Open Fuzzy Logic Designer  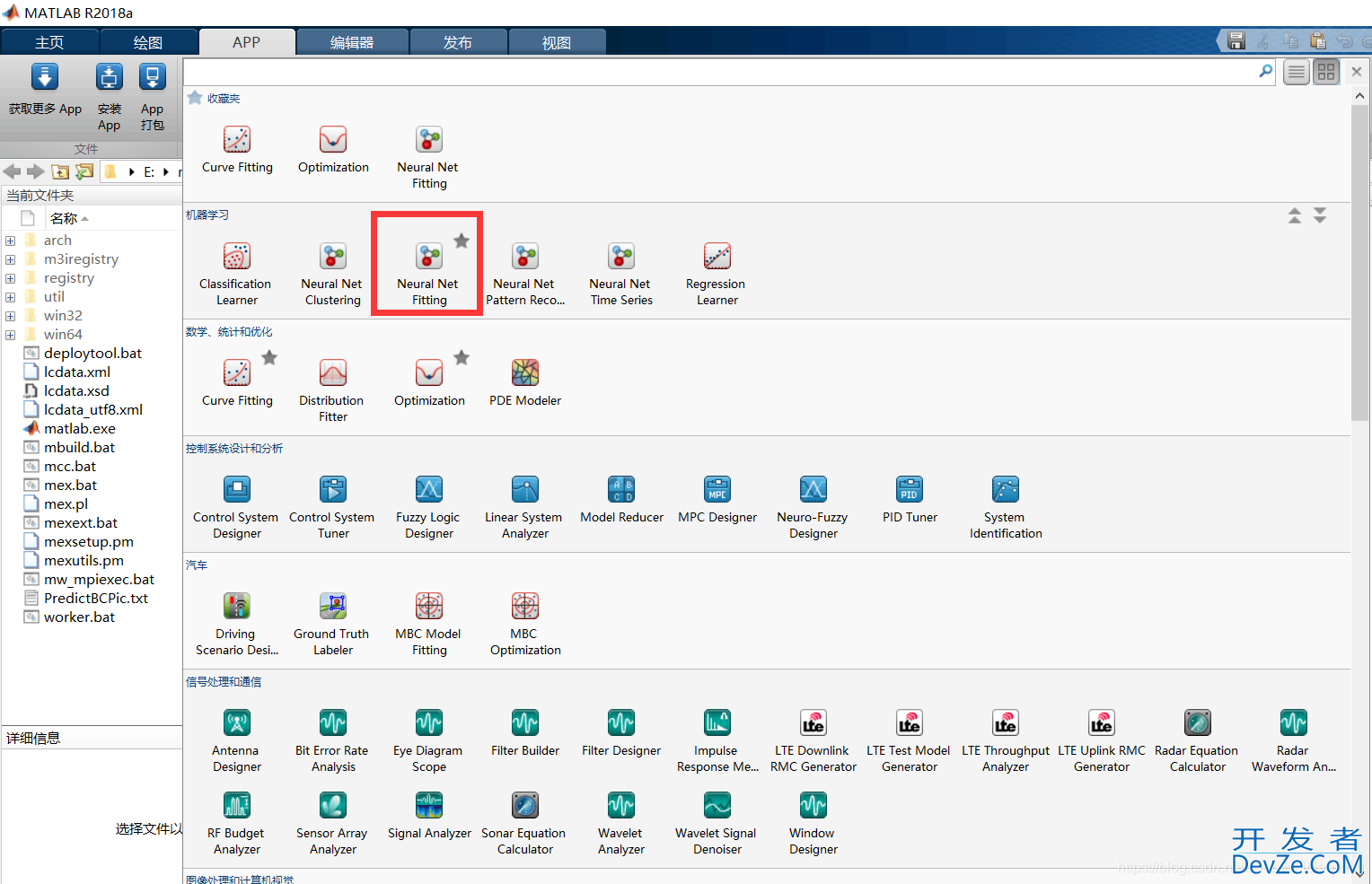[428, 507]
